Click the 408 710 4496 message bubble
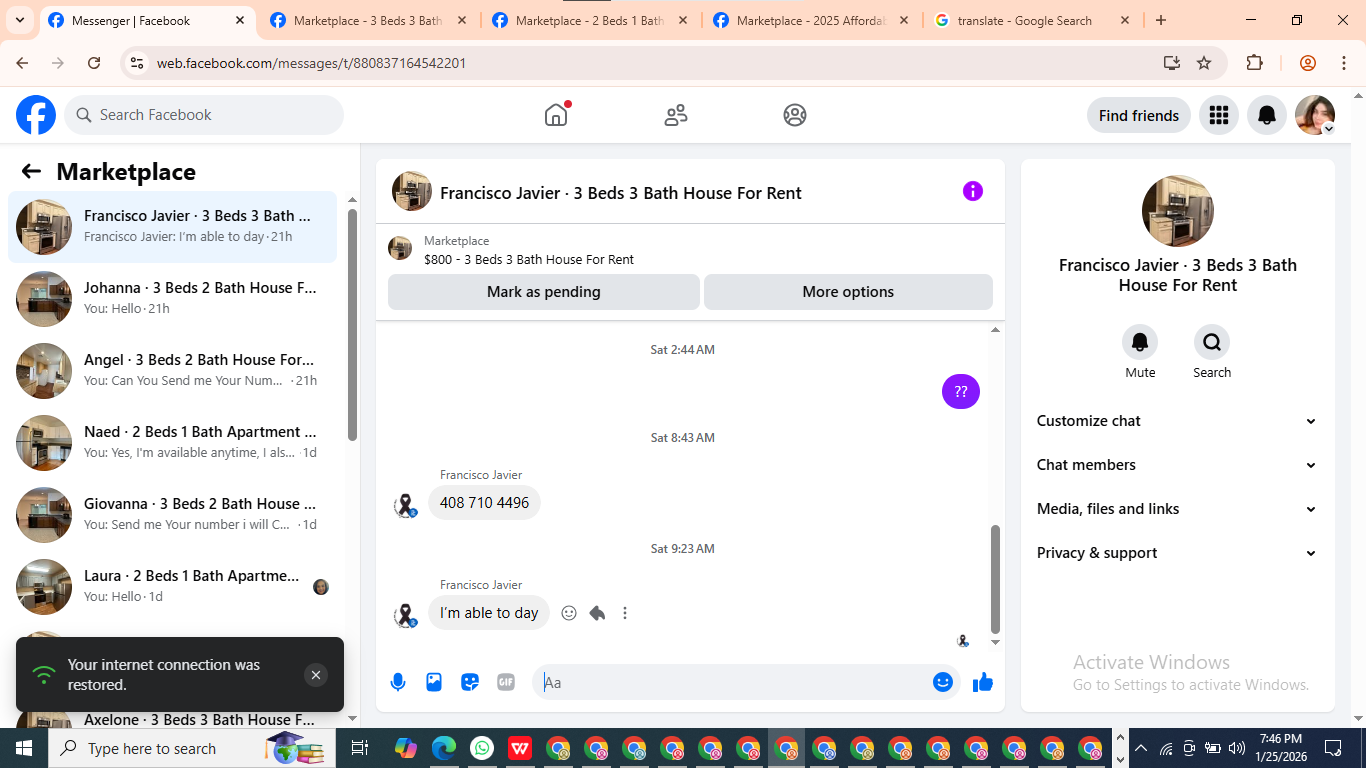1366x768 pixels. [x=484, y=502]
